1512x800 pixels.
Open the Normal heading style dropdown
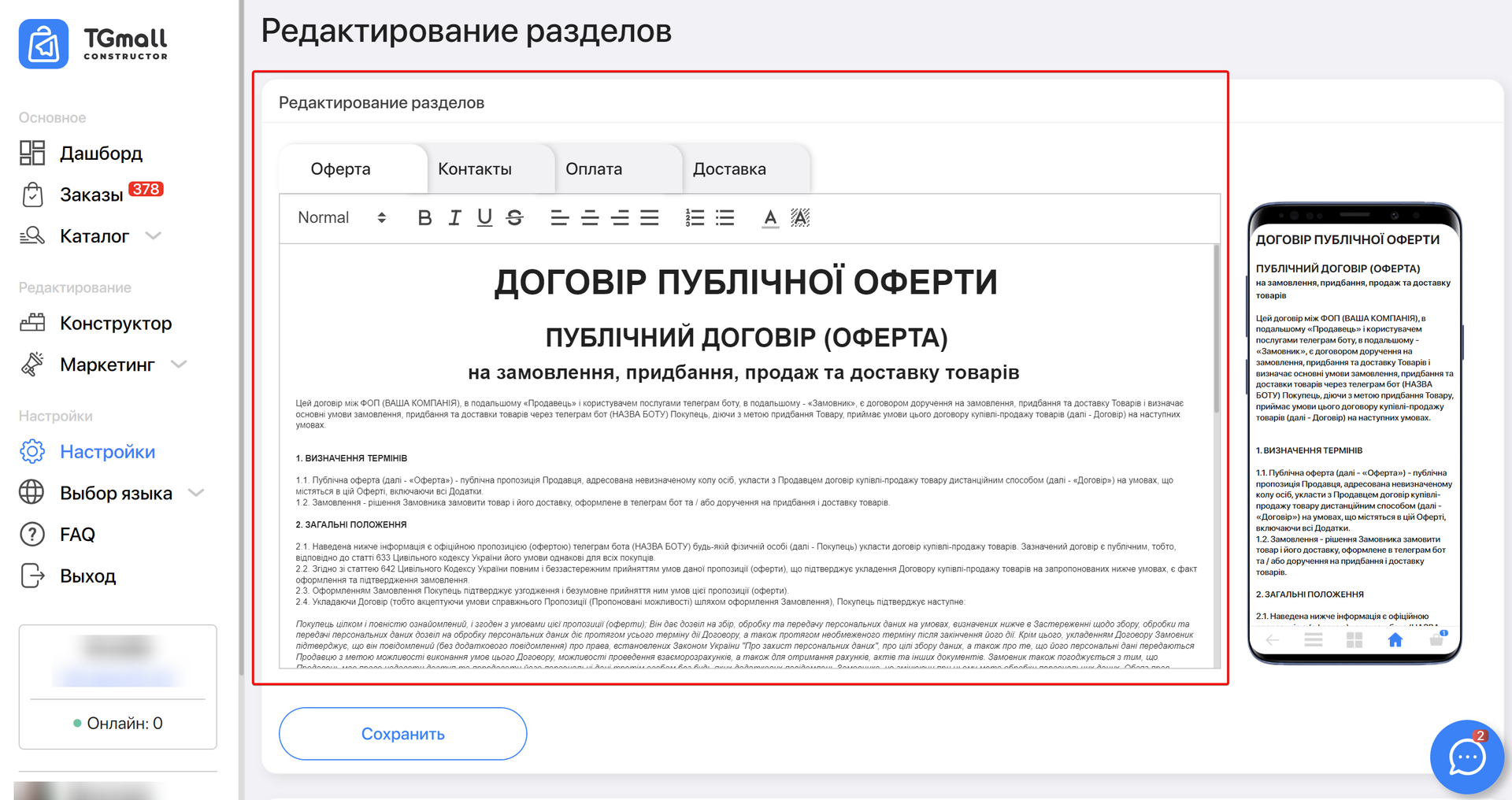point(342,218)
